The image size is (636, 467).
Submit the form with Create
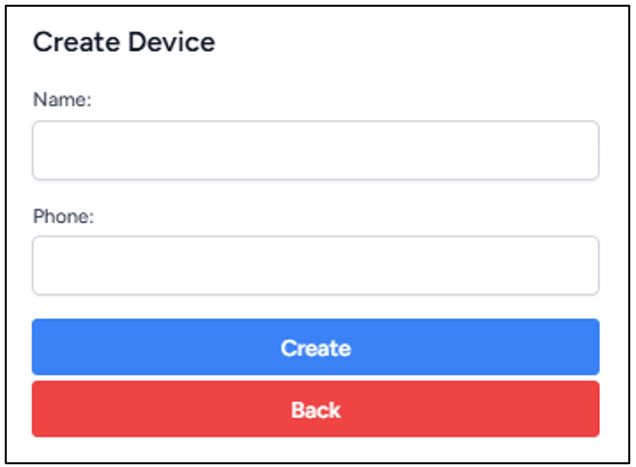tap(316, 347)
